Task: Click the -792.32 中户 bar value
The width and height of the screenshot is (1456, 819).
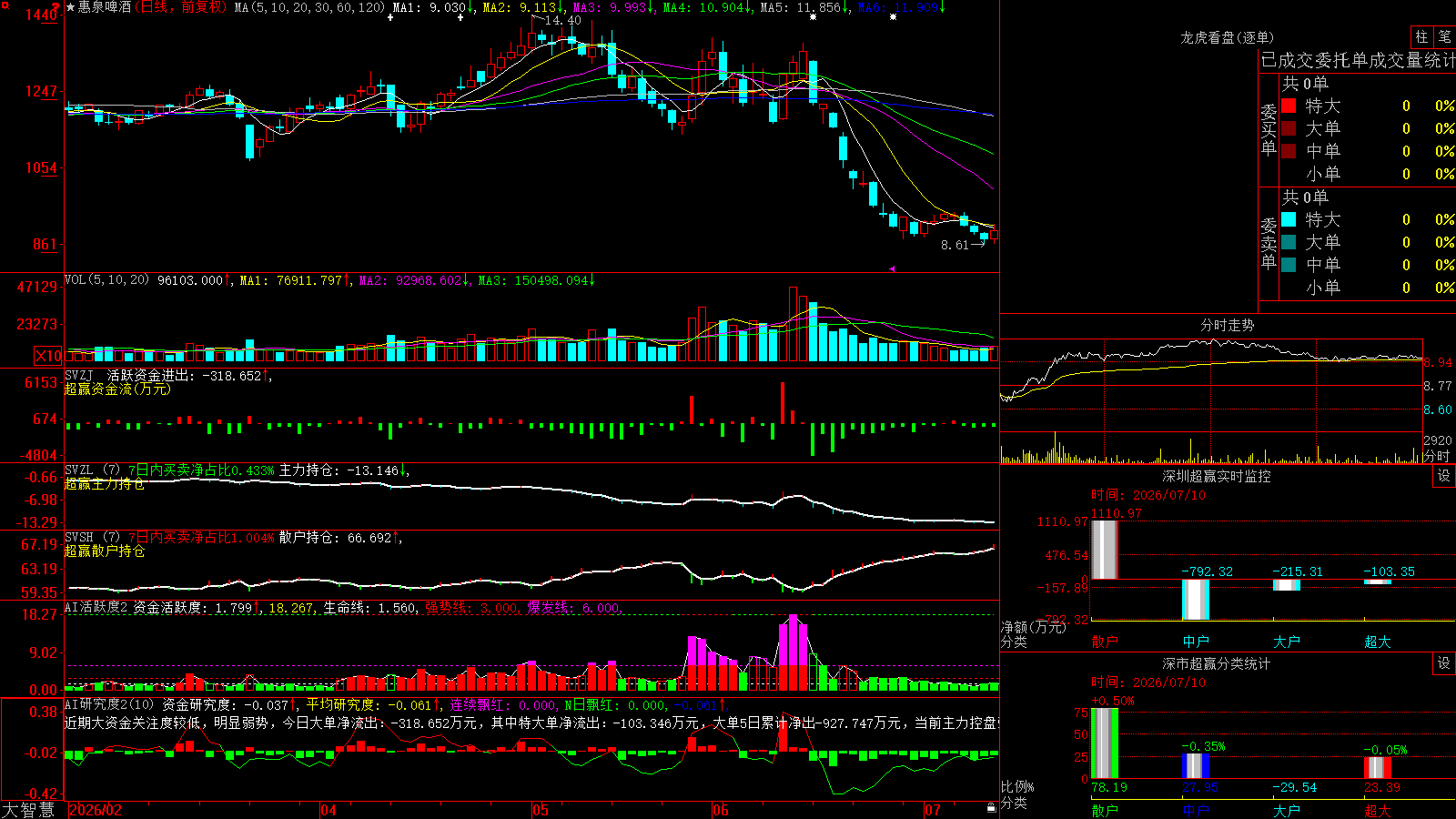Action: tap(1207, 571)
